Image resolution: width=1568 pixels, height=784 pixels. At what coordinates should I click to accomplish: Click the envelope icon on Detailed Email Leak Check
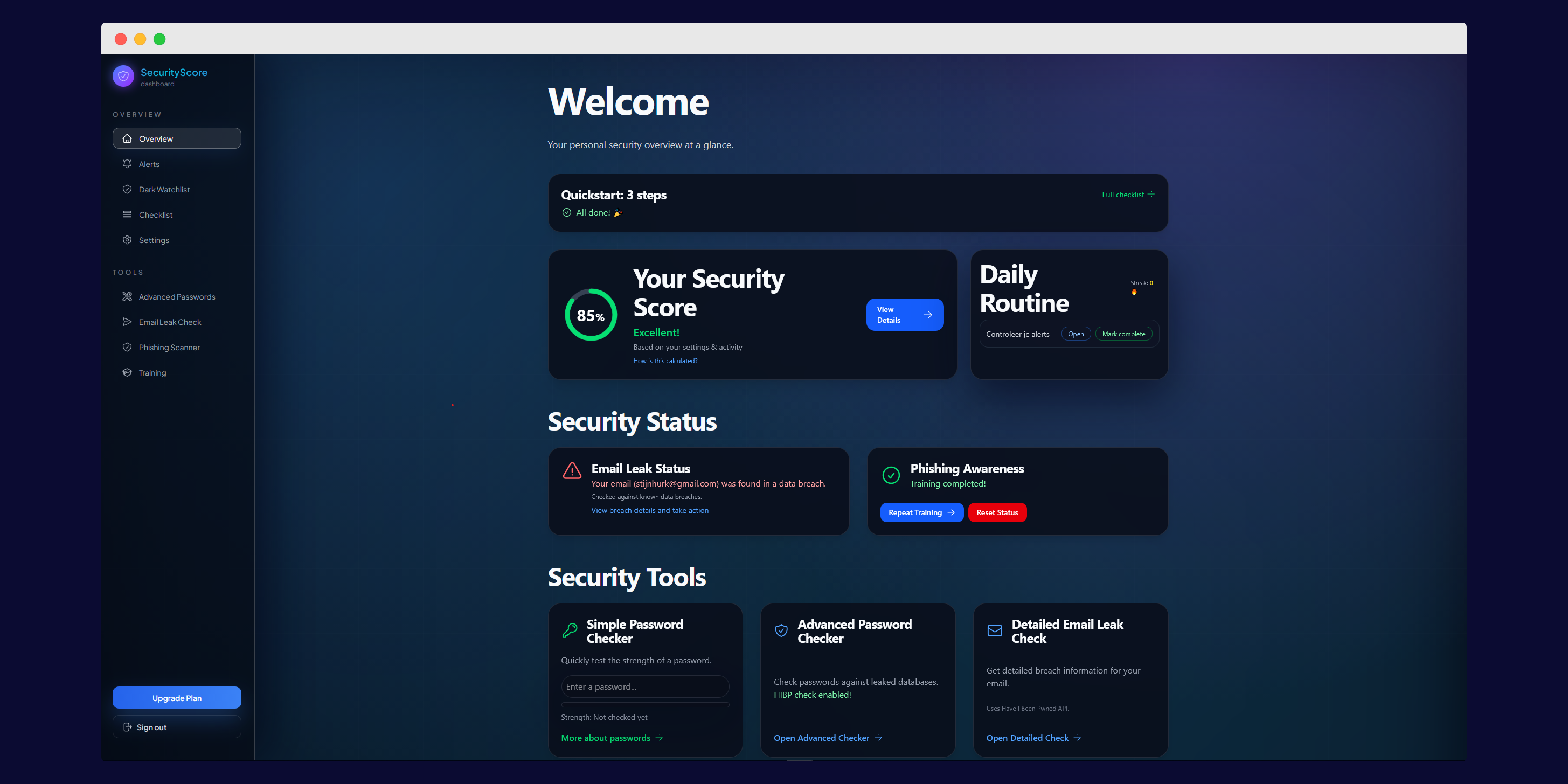click(994, 630)
